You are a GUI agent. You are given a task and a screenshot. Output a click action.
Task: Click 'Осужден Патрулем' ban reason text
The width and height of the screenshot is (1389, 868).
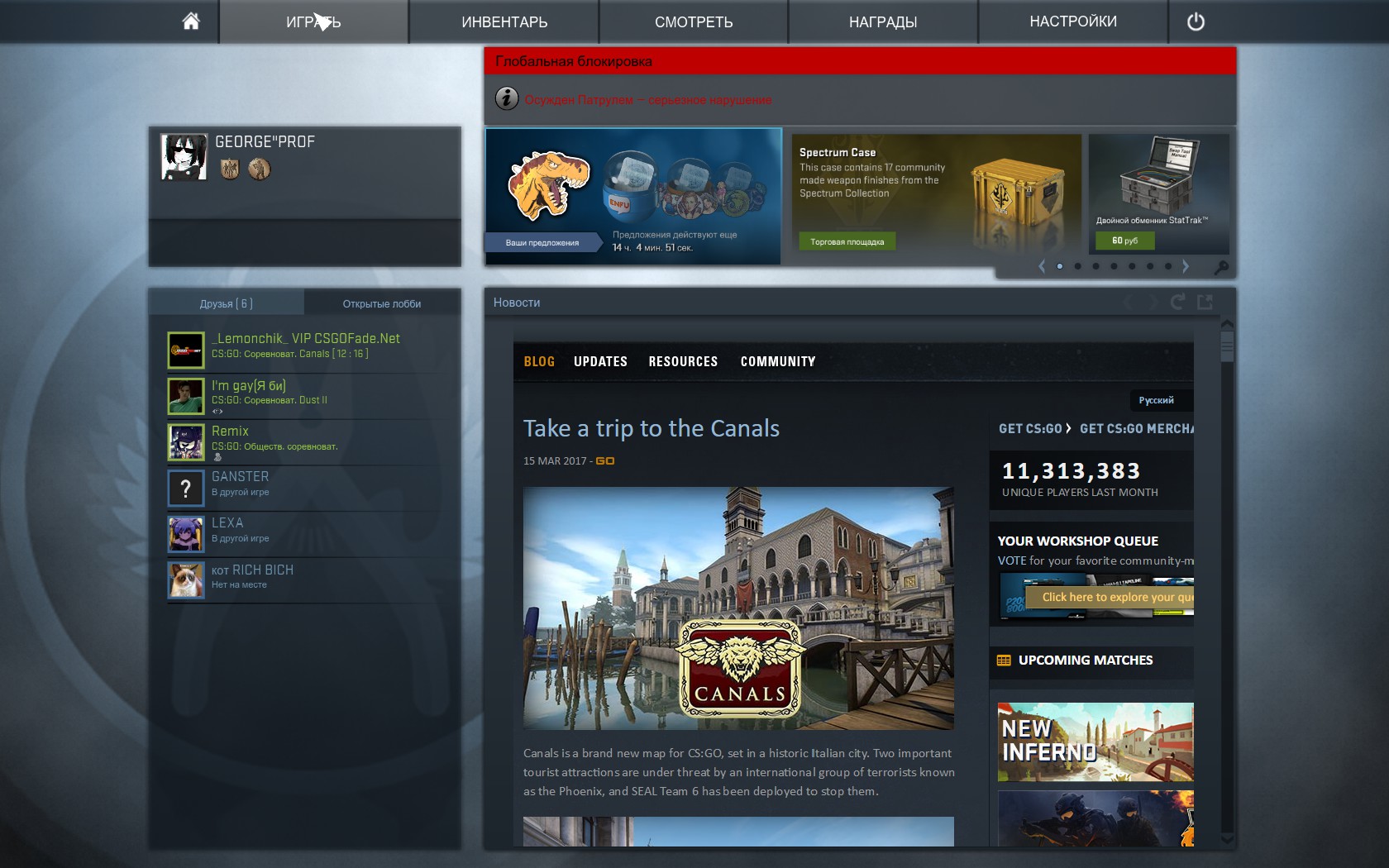(647, 100)
